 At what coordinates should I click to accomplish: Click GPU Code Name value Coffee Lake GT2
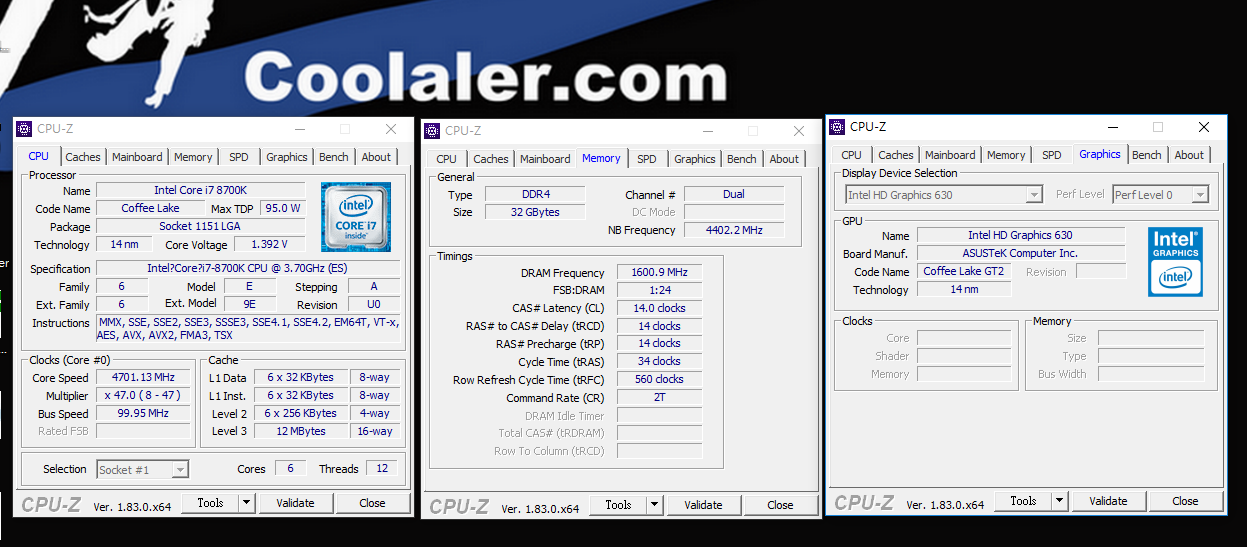point(964,271)
